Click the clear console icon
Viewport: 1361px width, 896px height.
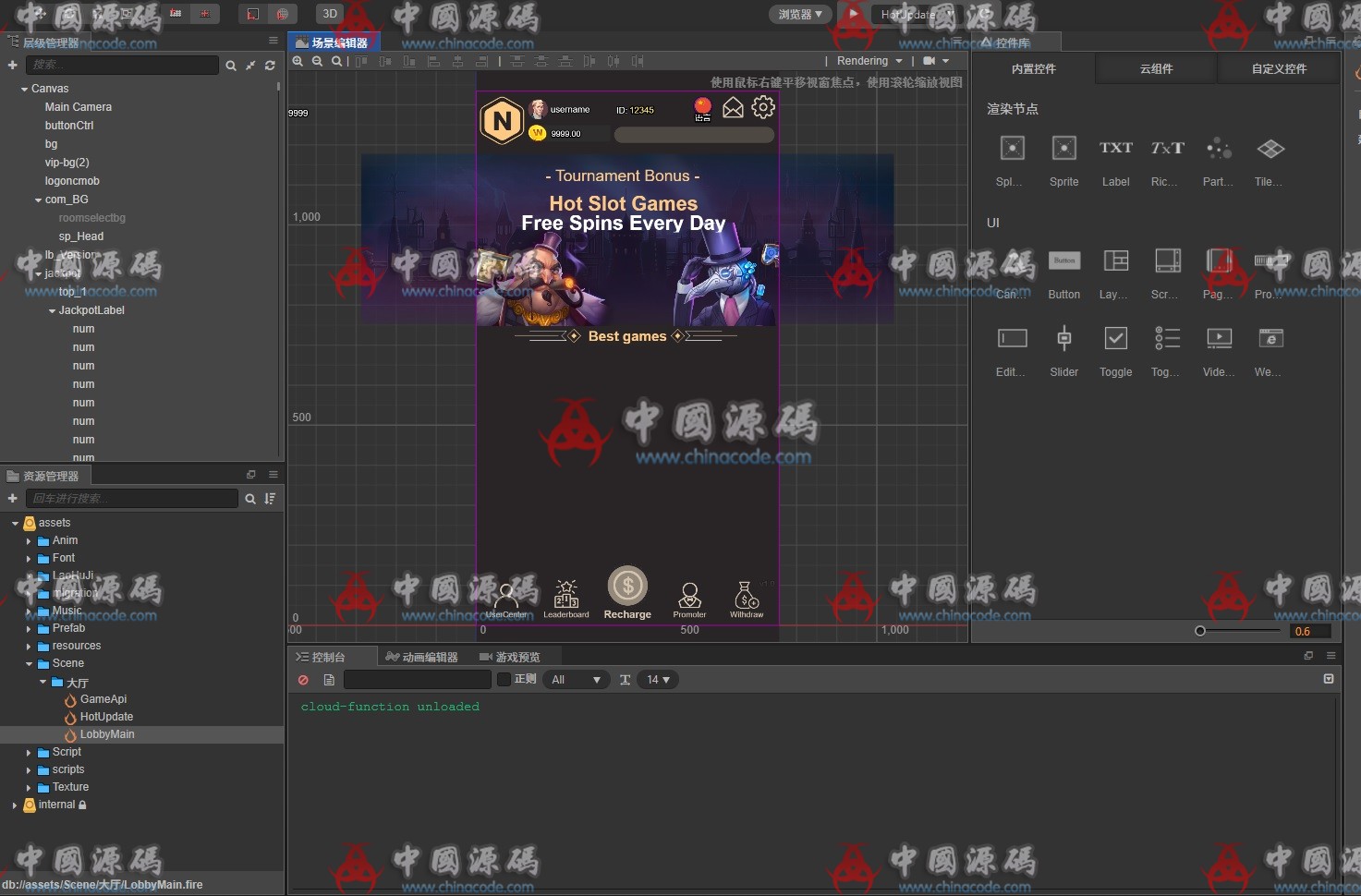point(303,680)
